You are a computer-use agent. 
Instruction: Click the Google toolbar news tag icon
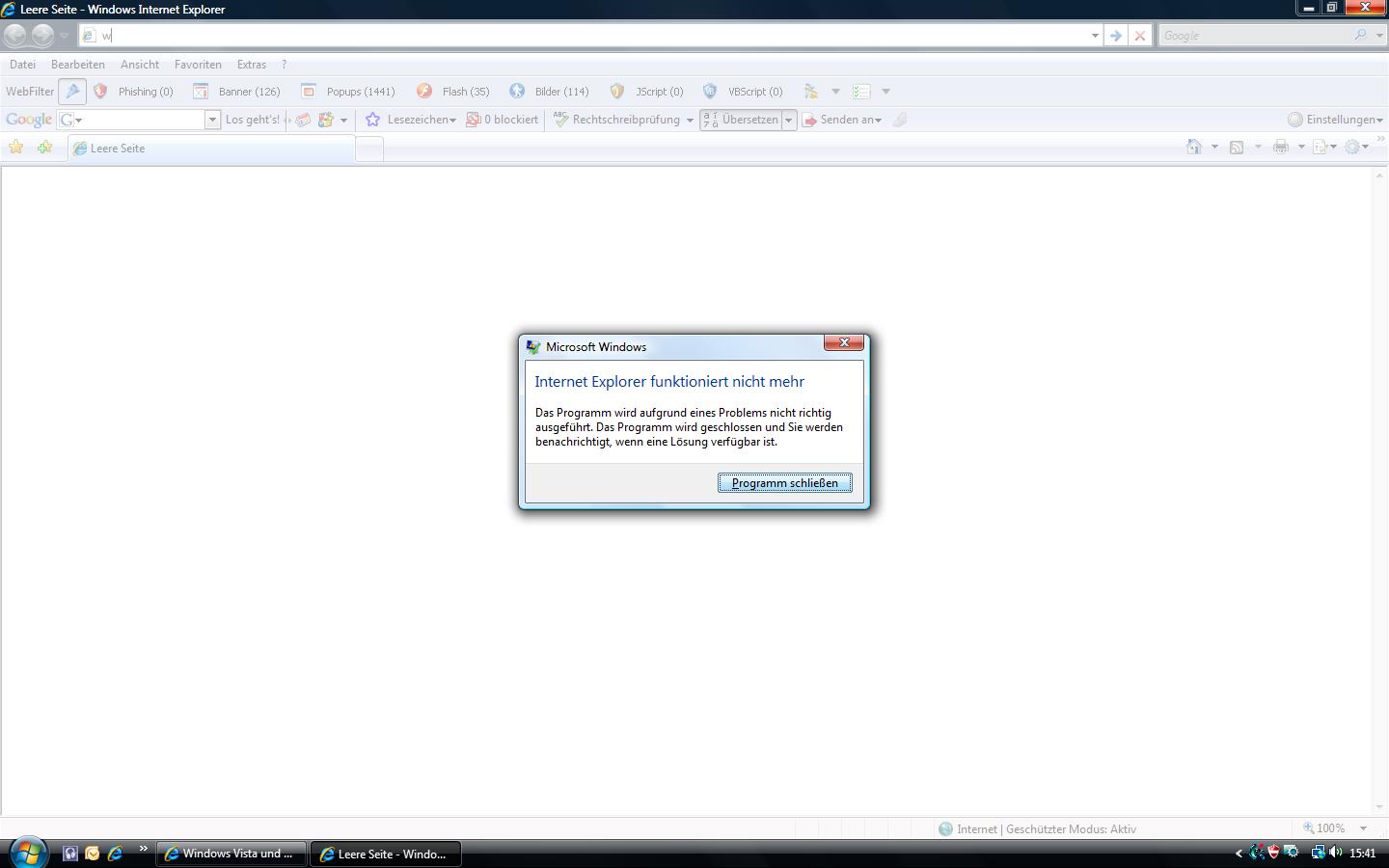click(x=303, y=120)
